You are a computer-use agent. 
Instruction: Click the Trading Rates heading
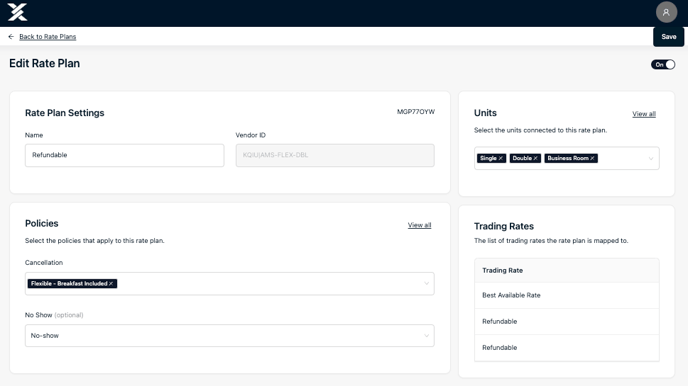tap(504, 226)
